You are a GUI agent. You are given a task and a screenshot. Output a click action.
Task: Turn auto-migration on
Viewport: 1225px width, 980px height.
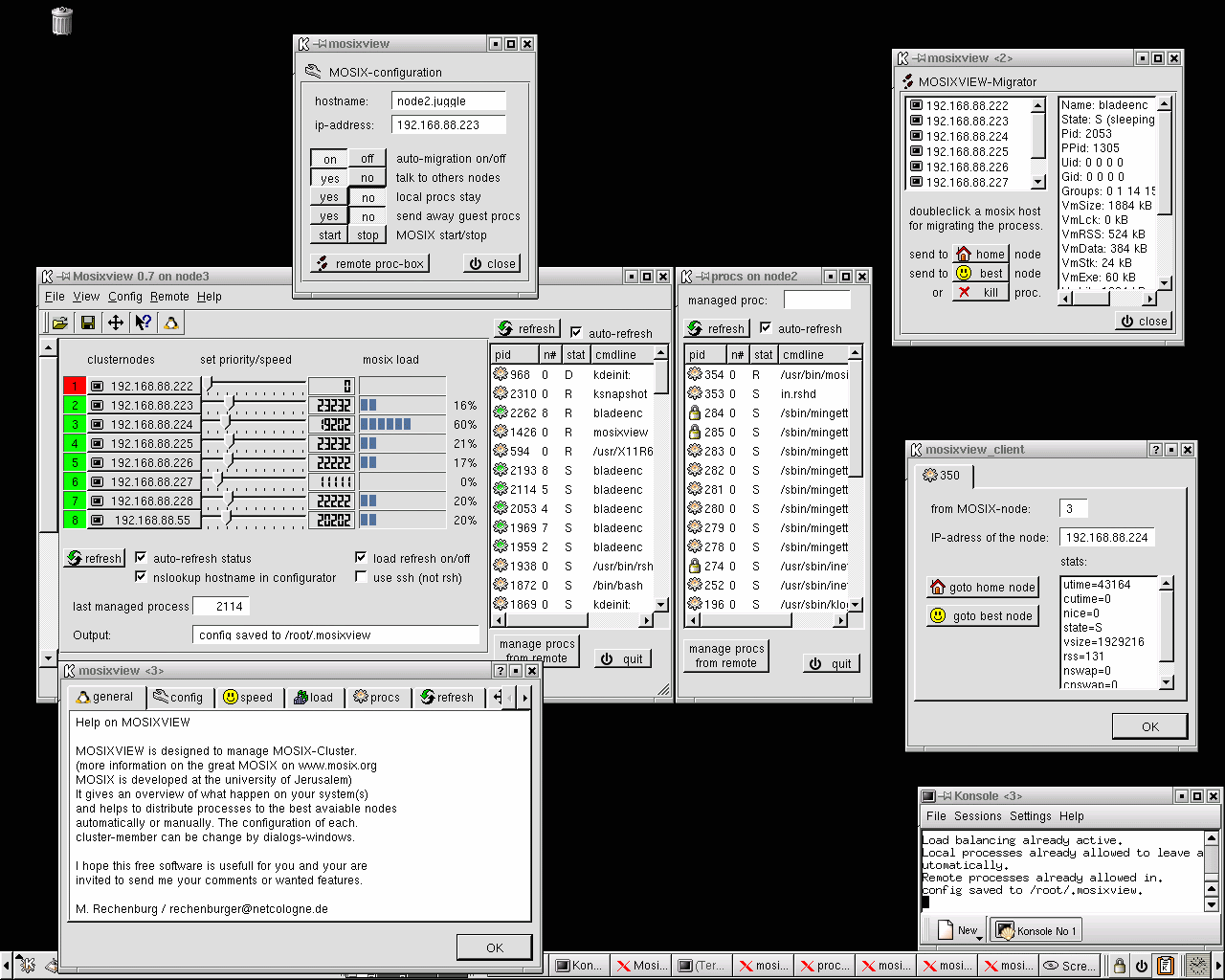329,159
